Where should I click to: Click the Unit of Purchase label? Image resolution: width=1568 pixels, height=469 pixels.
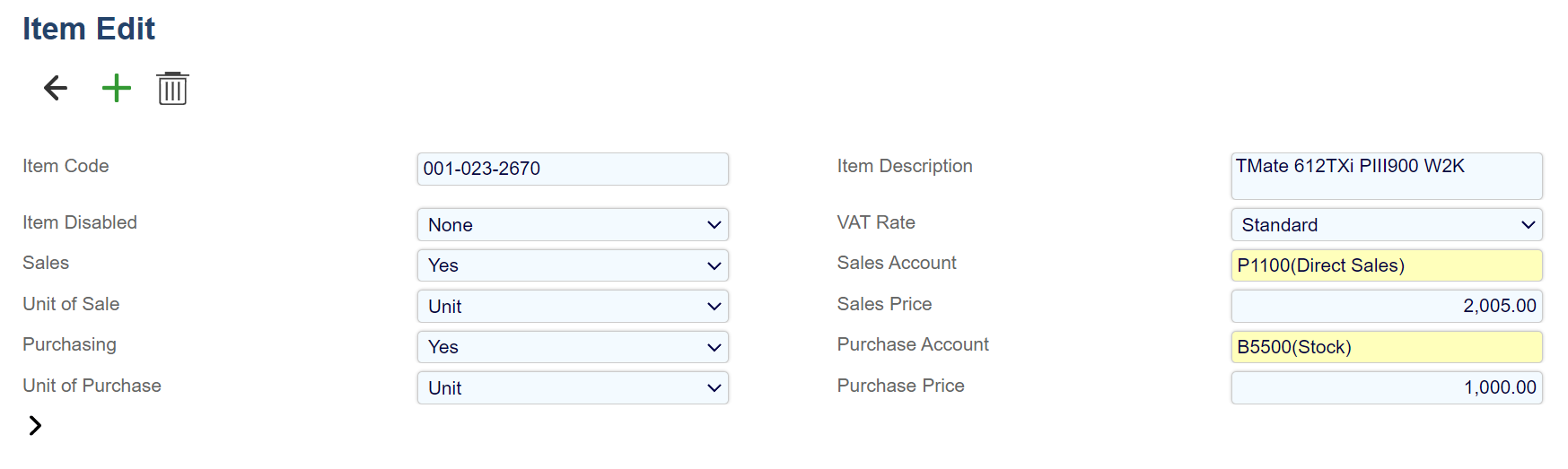(92, 386)
